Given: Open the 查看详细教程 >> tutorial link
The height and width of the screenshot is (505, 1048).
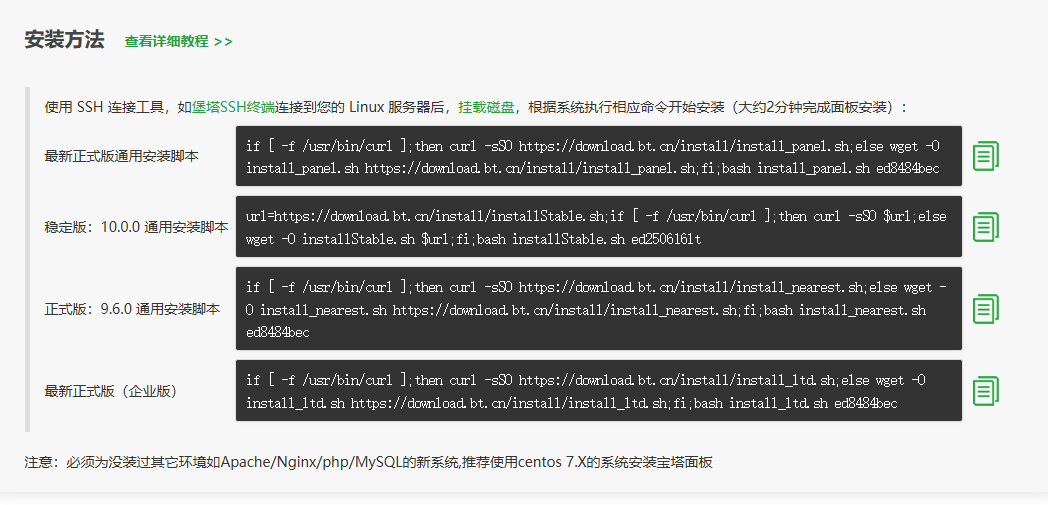Looking at the screenshot, I should [178, 41].
